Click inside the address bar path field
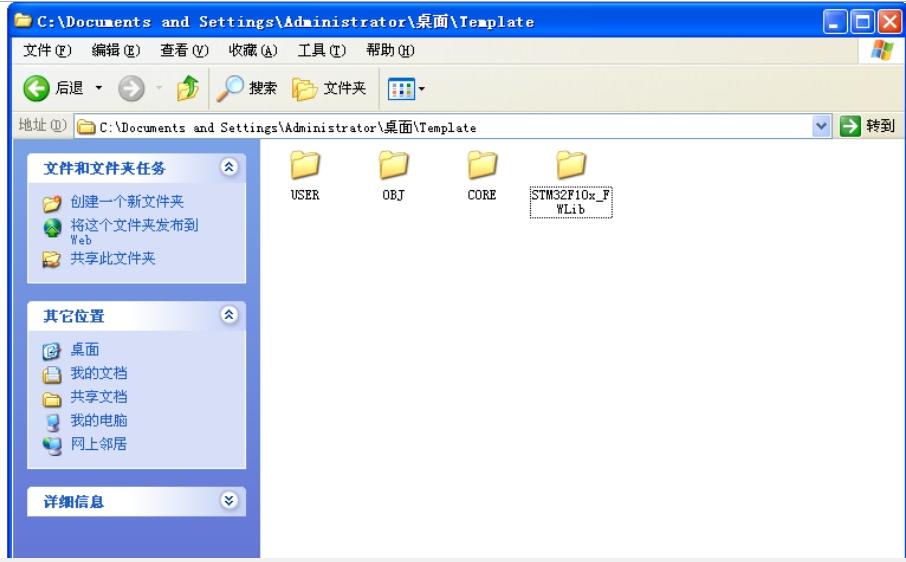 click(x=450, y=127)
